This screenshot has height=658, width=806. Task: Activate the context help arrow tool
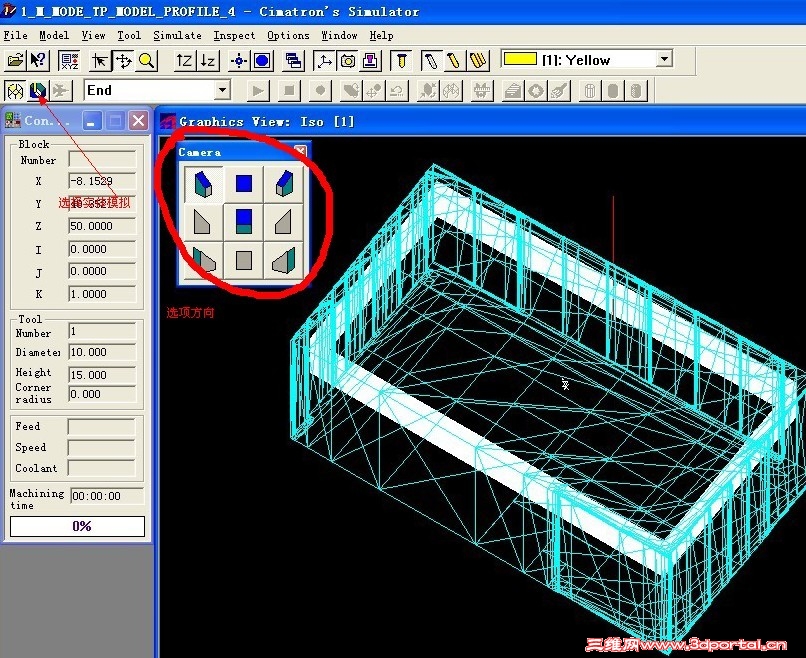click(x=38, y=61)
